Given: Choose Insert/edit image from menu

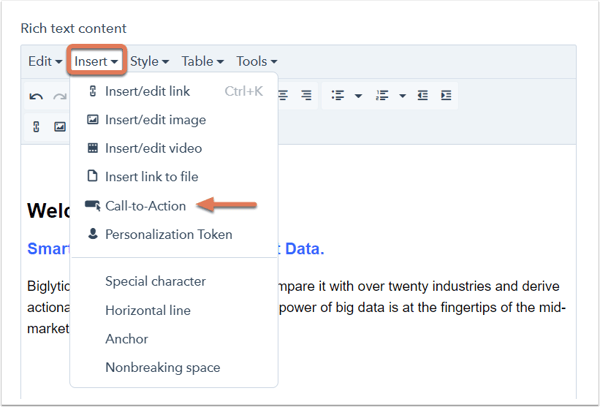Looking at the screenshot, I should [x=174, y=120].
